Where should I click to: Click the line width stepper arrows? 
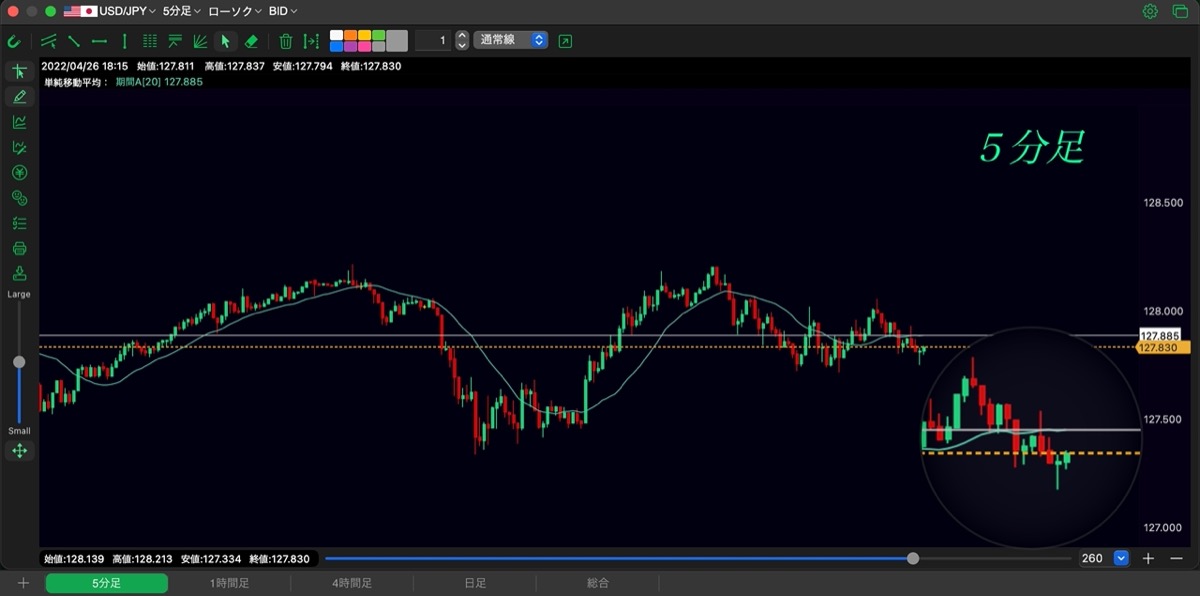(x=461, y=41)
